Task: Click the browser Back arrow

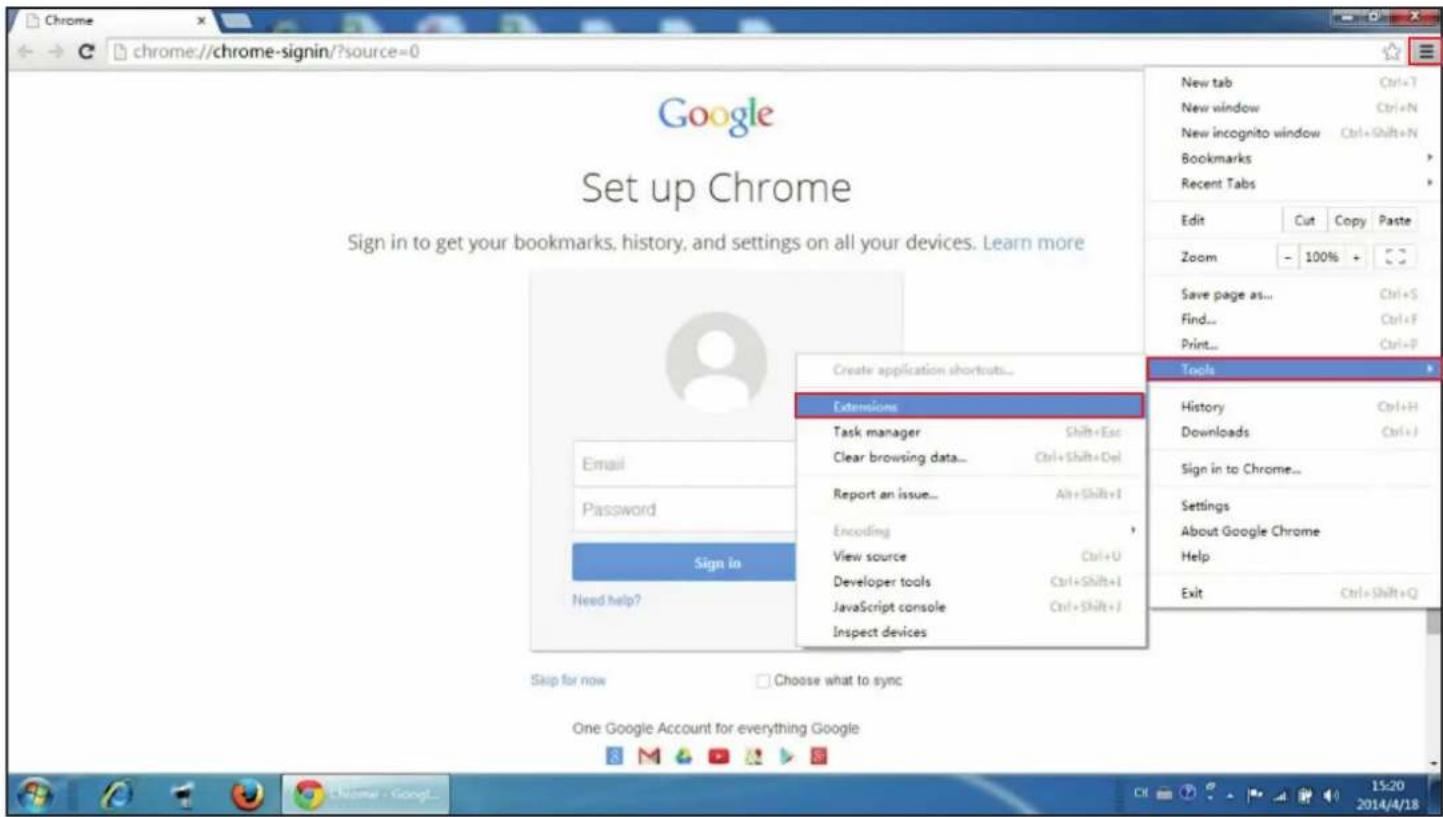Action: (x=25, y=53)
